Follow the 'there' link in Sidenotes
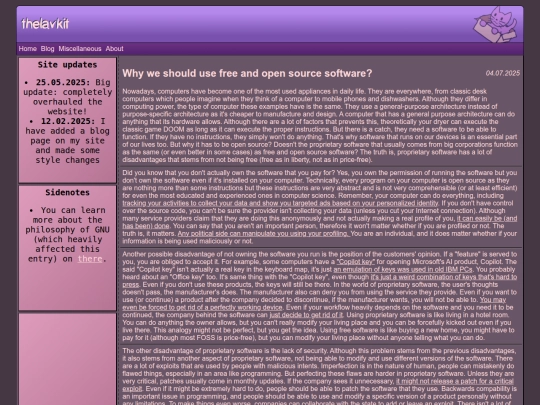Screen dimensions: 540x405 coord(90,259)
